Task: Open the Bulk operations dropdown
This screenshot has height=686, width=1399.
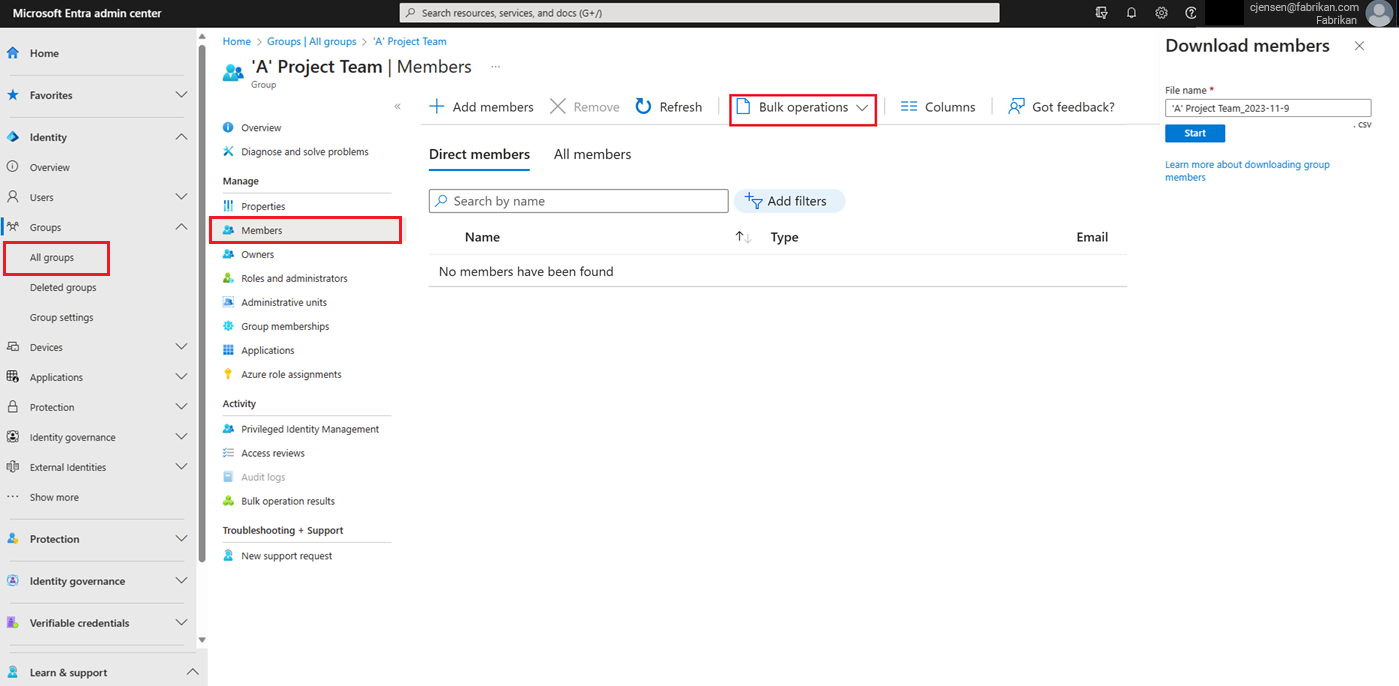Action: click(803, 107)
